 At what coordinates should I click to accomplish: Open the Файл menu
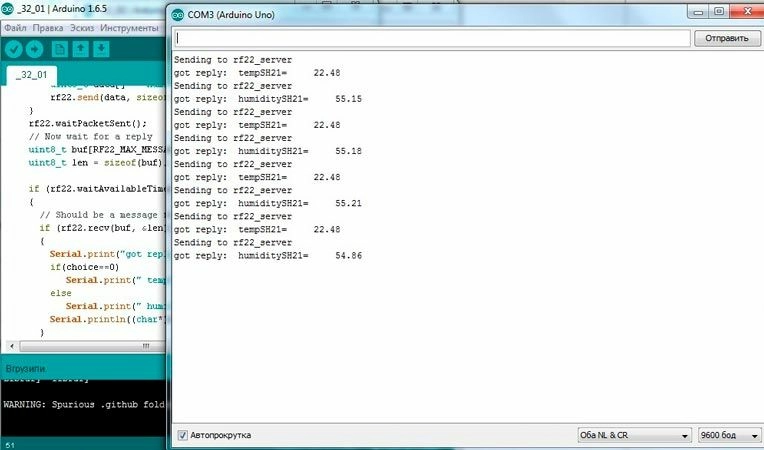point(17,27)
